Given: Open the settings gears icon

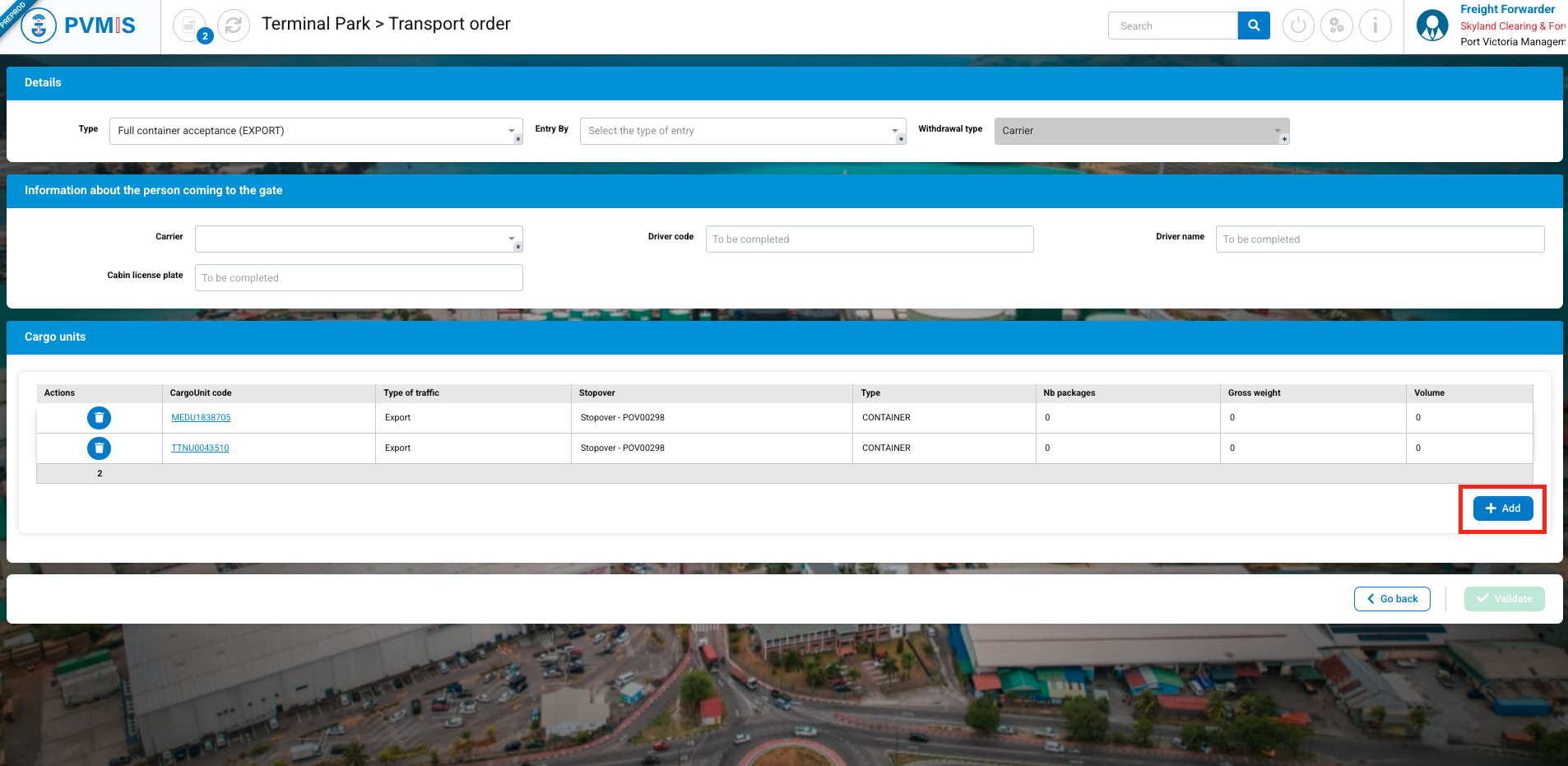Looking at the screenshot, I should [1336, 26].
